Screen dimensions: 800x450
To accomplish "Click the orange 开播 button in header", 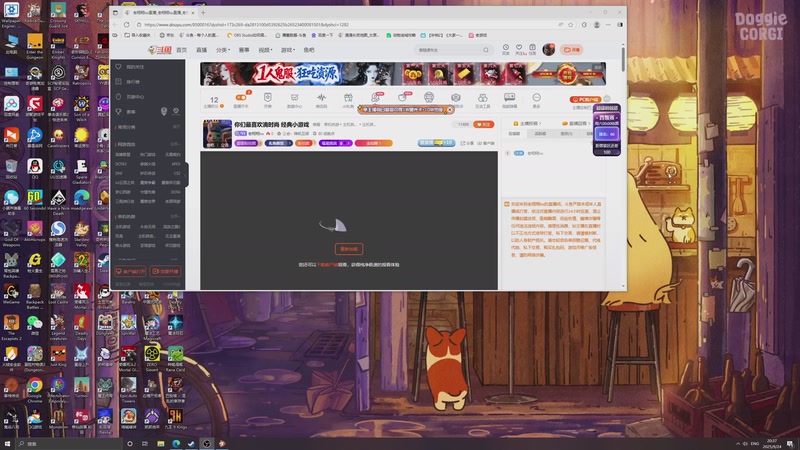I will 571,49.
